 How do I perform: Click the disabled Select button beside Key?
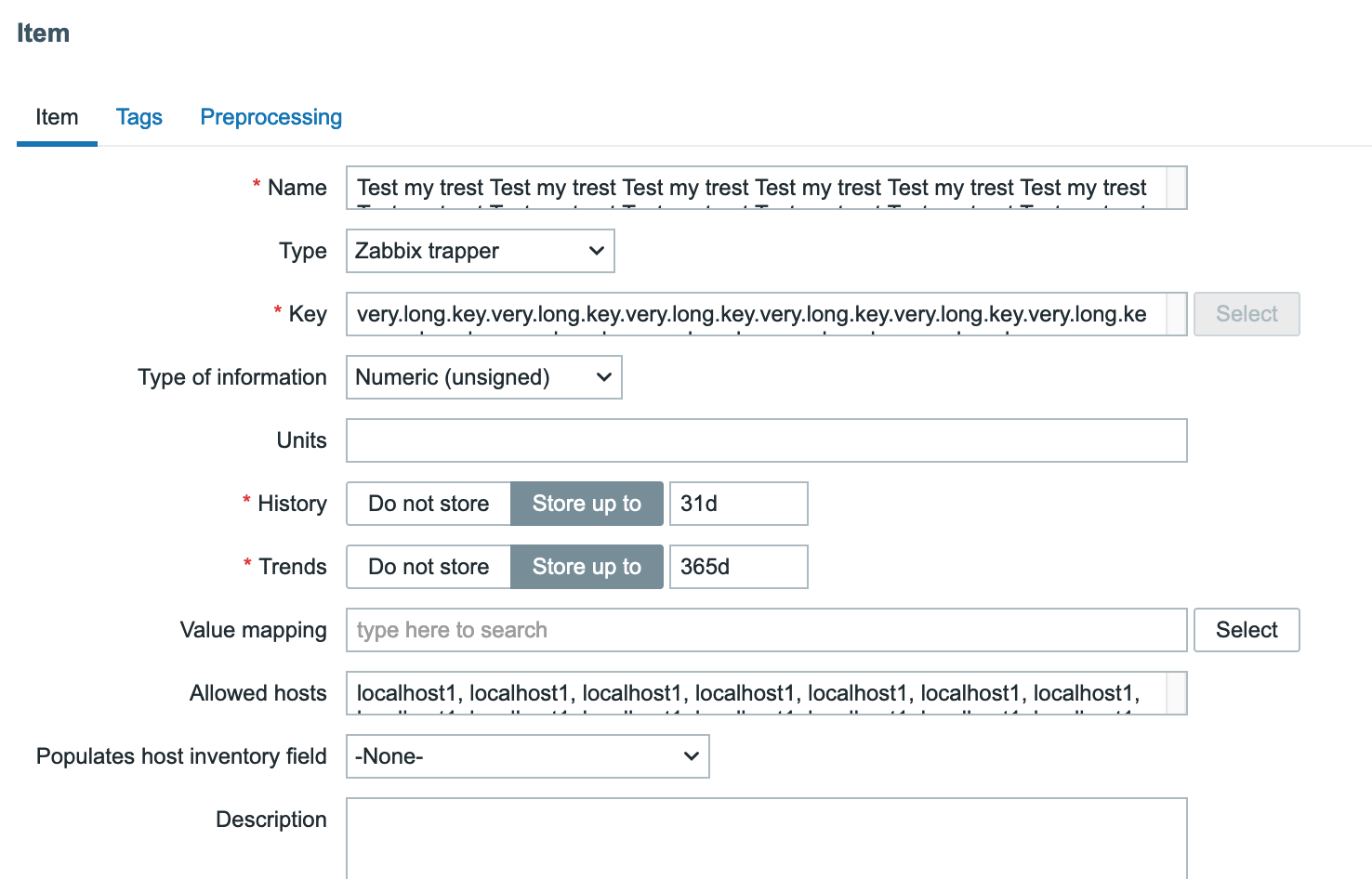(1247, 314)
